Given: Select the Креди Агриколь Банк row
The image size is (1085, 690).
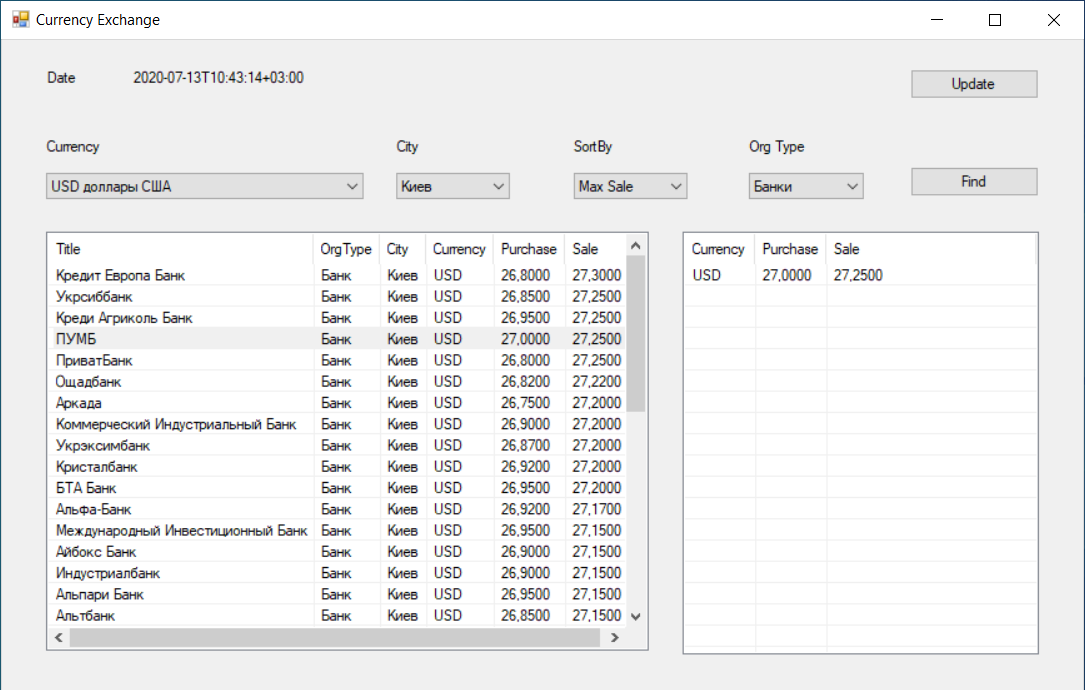Looking at the screenshot, I should pos(337,318).
